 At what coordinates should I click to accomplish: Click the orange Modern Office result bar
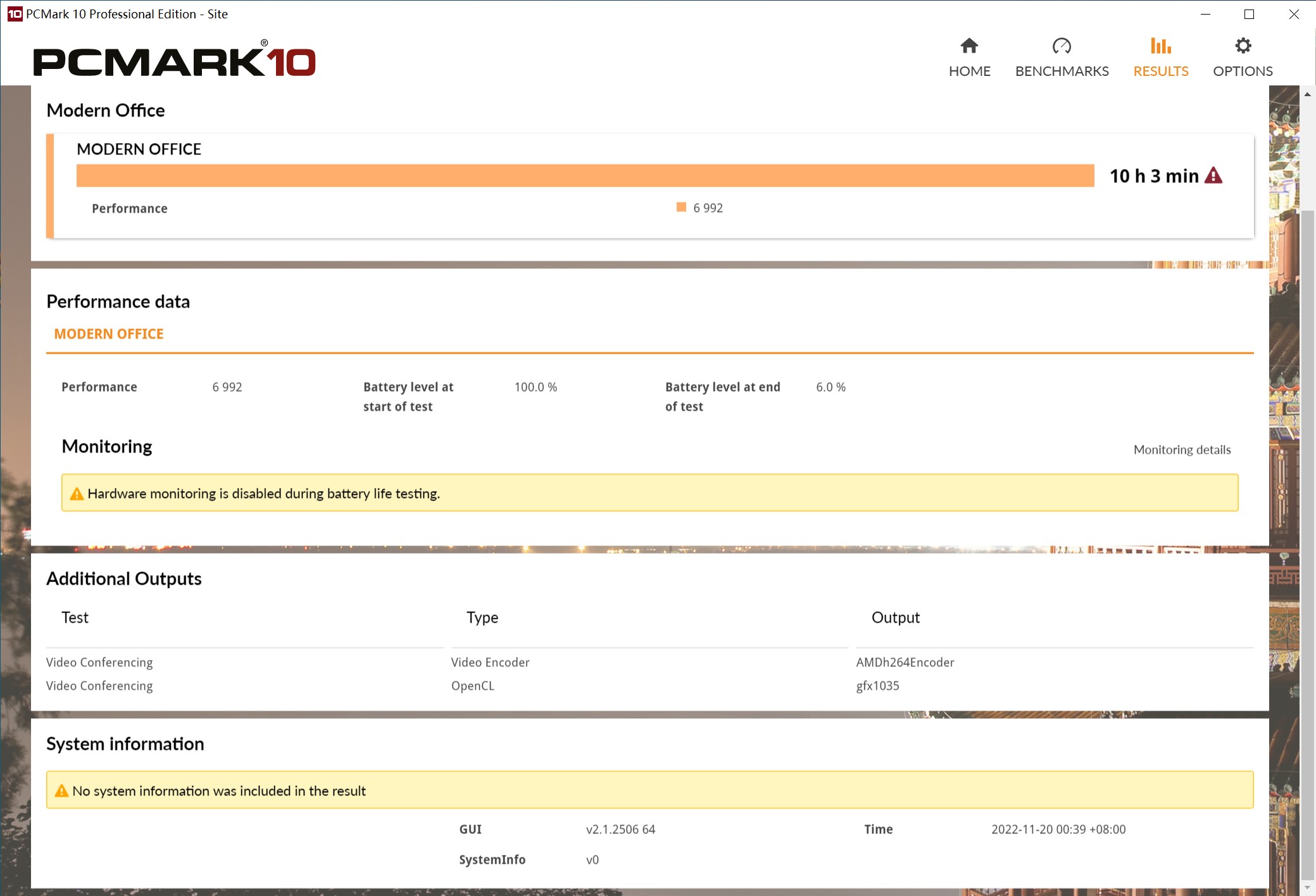(x=585, y=176)
